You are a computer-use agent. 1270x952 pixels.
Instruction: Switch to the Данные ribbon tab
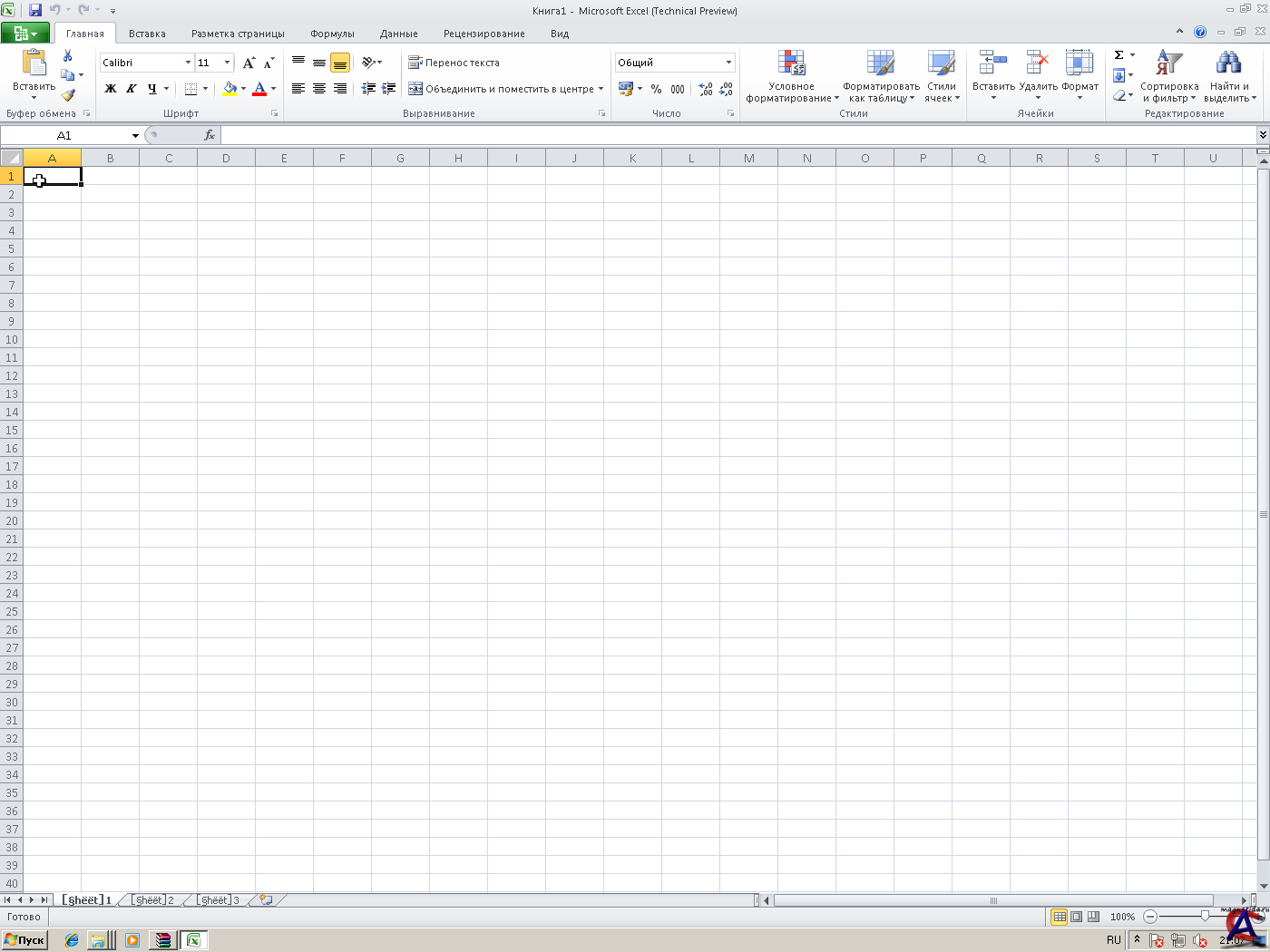(399, 34)
